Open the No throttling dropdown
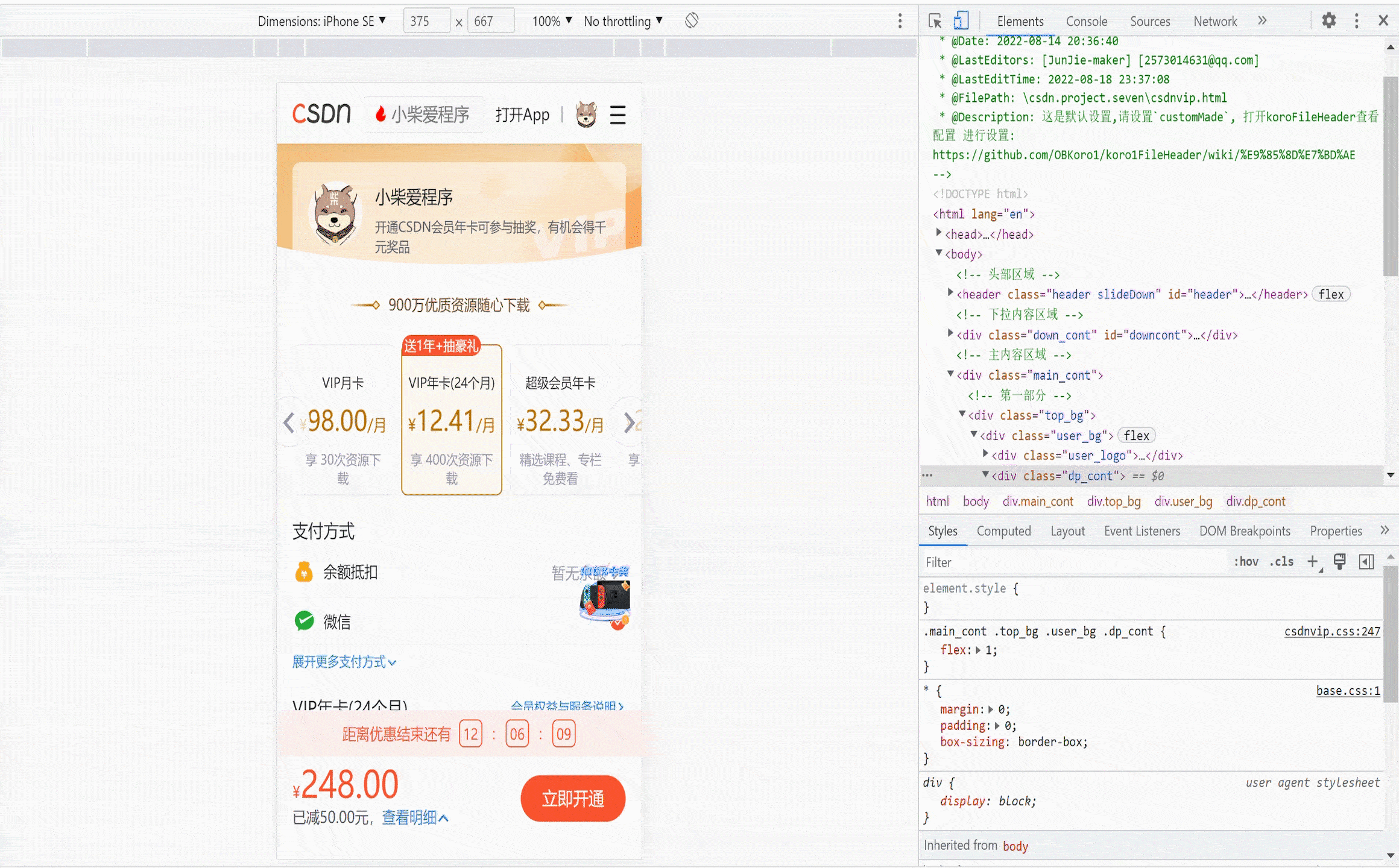1399x868 pixels. coord(623,21)
